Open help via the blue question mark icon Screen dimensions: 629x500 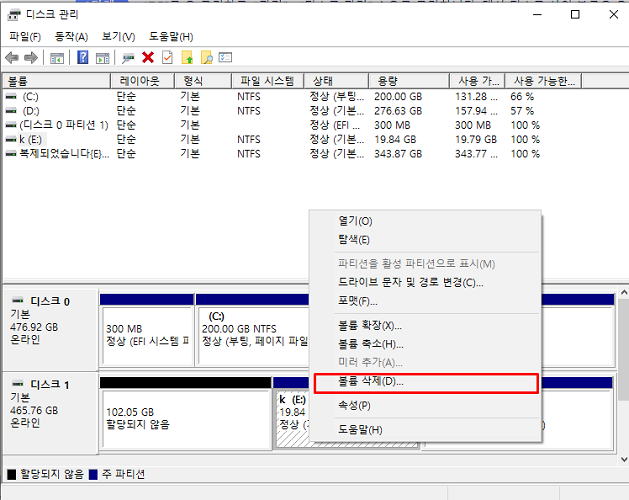point(83,57)
